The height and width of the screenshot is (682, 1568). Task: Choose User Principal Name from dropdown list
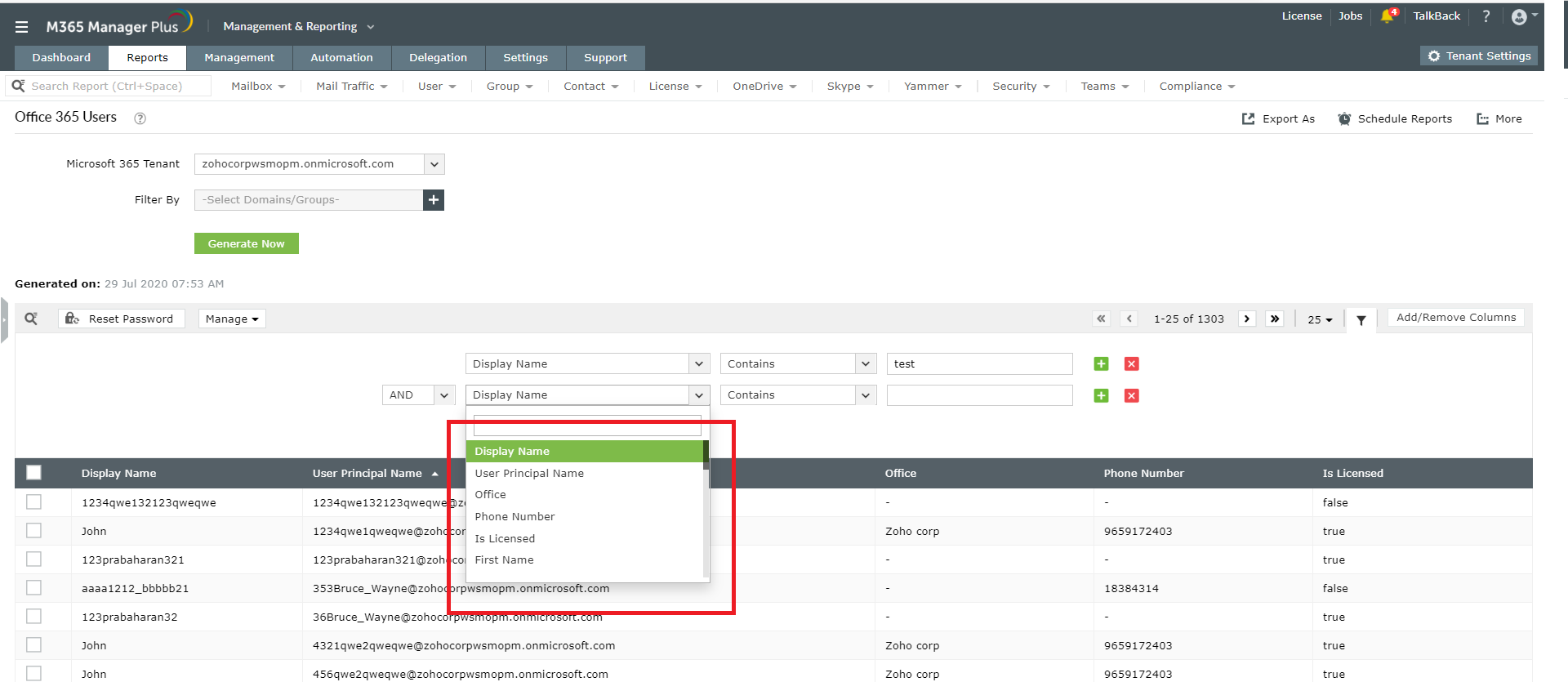point(584,473)
